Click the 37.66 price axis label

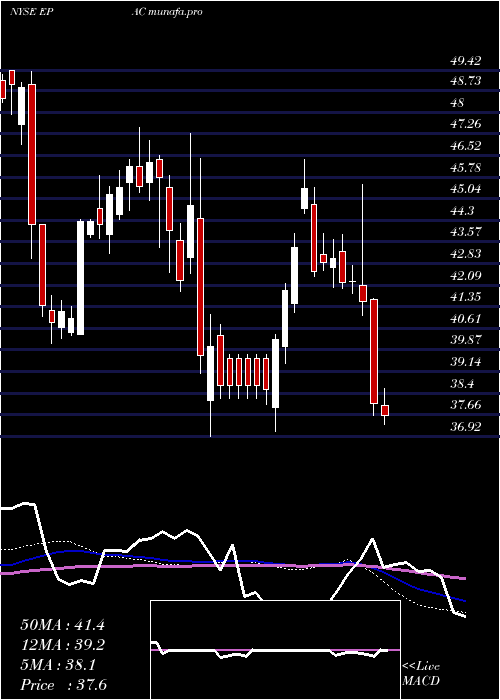(466, 405)
